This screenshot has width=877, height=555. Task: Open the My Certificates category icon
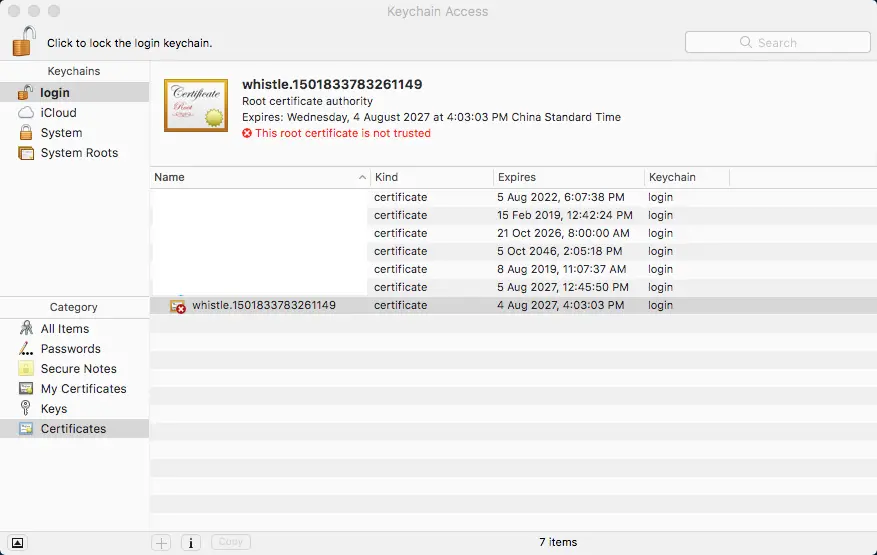(x=26, y=388)
